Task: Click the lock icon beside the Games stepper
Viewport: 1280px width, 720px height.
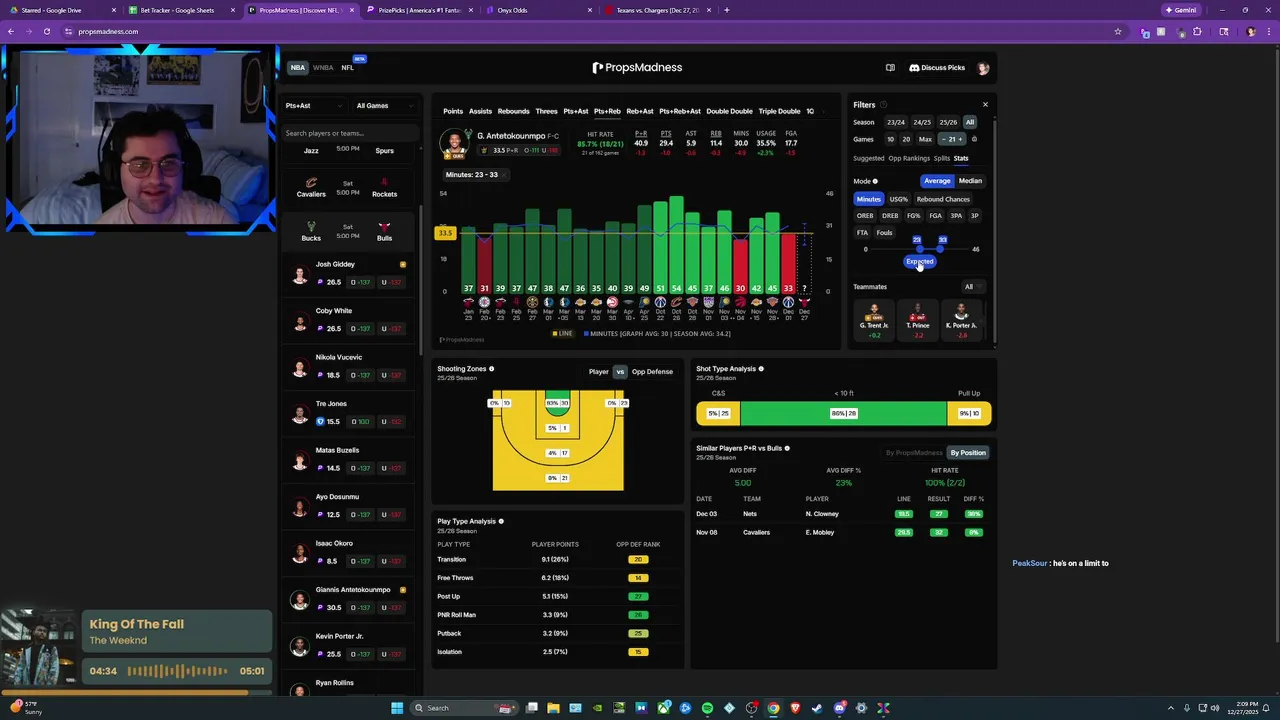Action: coord(974,139)
